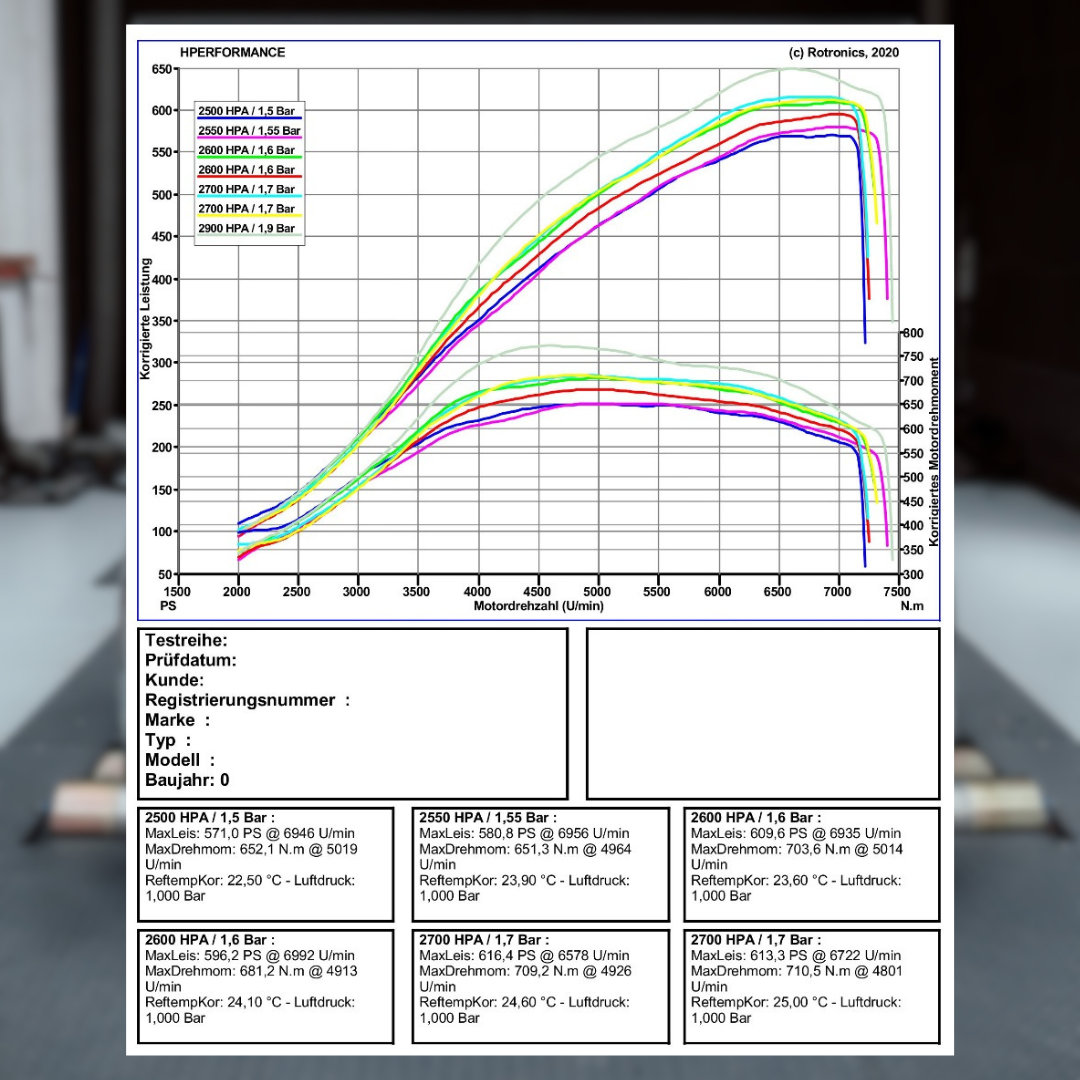1080x1080 pixels.
Task: Click the green 2600 HPA / 1,6 Bar legend entry
Action: point(249,150)
